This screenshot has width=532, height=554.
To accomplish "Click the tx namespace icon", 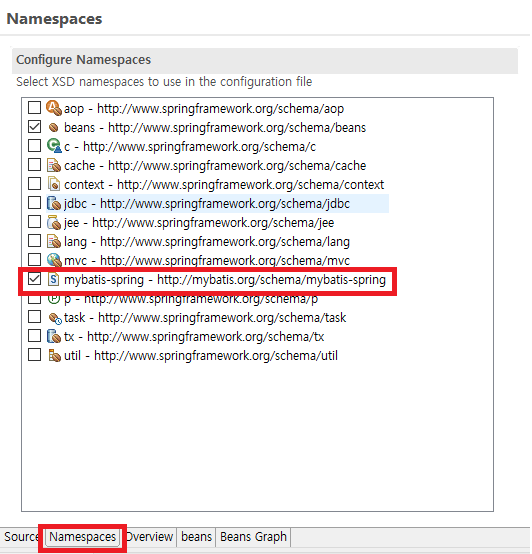I will 54,336.
